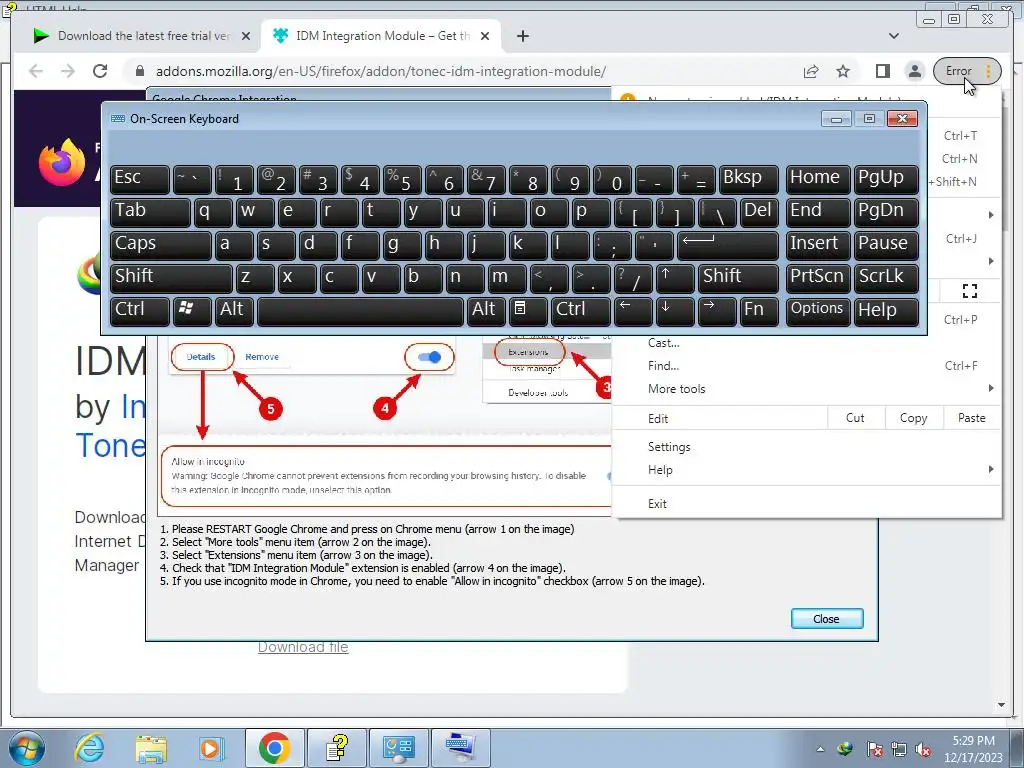
Task: Click the Bksp key on keyboard
Action: pos(748,180)
